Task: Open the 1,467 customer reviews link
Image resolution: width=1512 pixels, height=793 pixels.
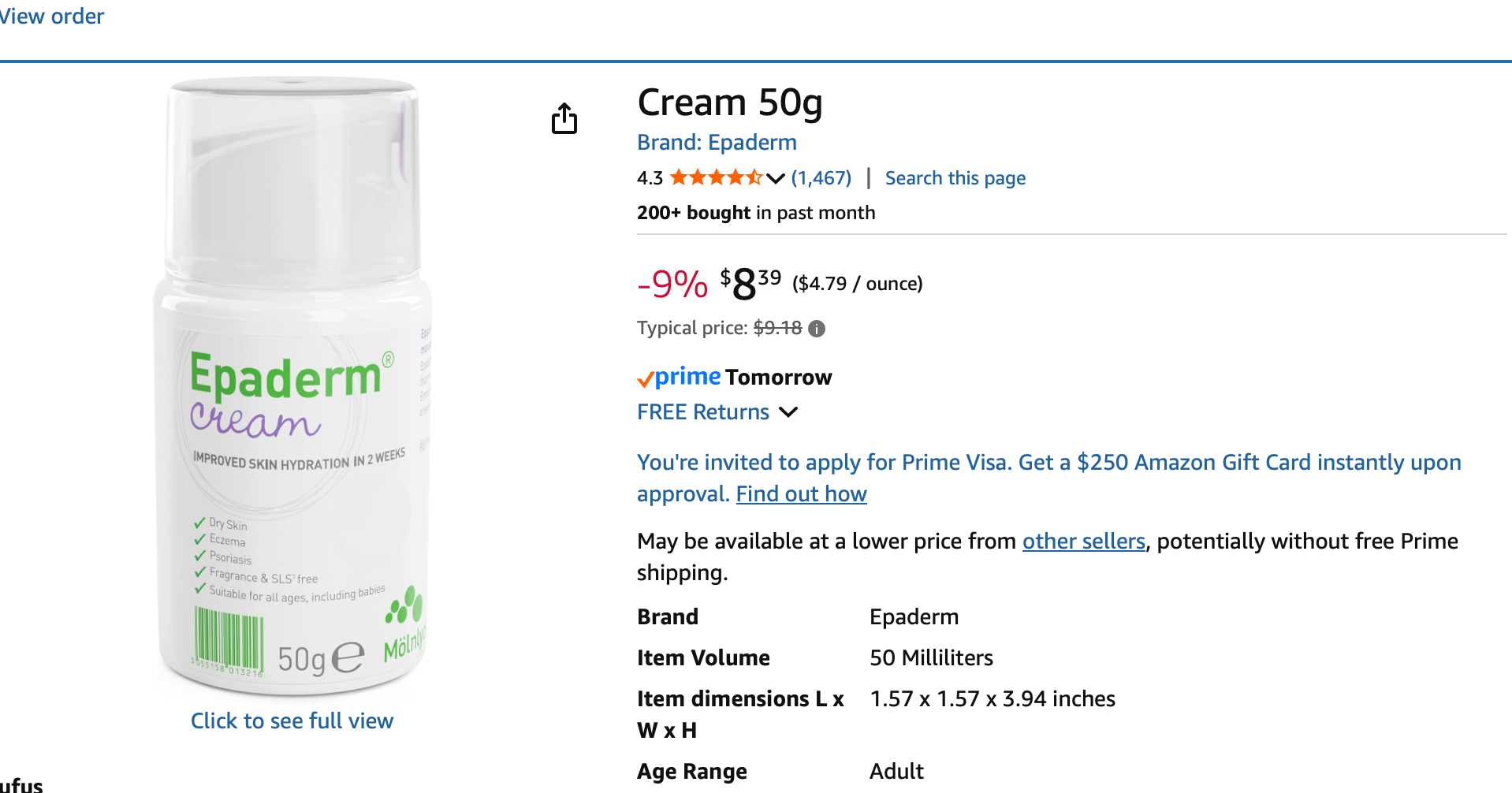Action: tap(821, 178)
